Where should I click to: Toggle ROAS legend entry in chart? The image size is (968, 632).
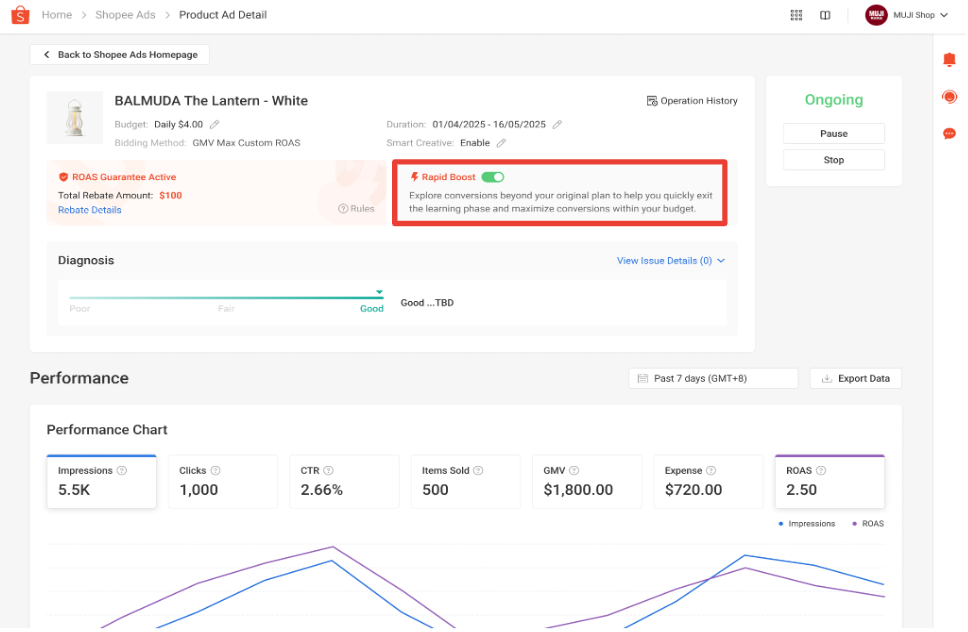tap(868, 523)
